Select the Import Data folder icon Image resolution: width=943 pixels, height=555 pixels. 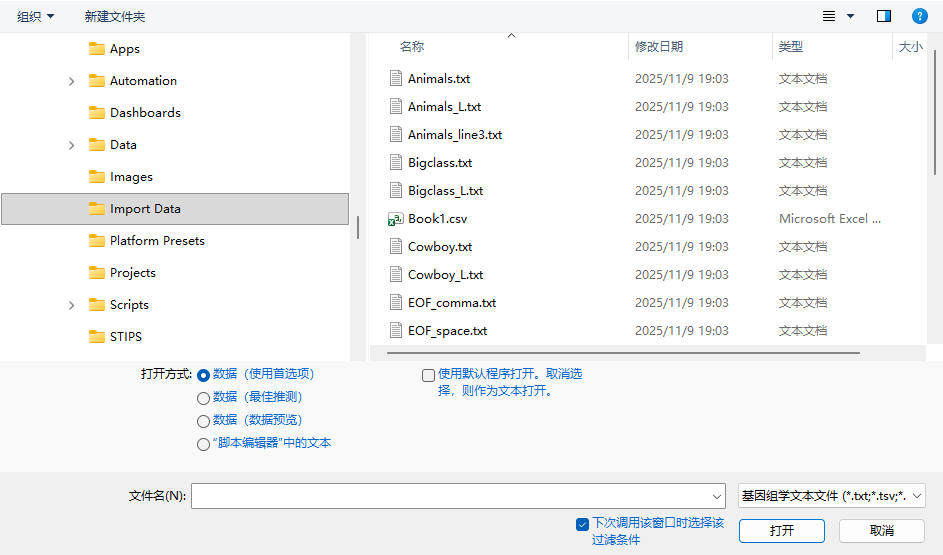point(96,209)
